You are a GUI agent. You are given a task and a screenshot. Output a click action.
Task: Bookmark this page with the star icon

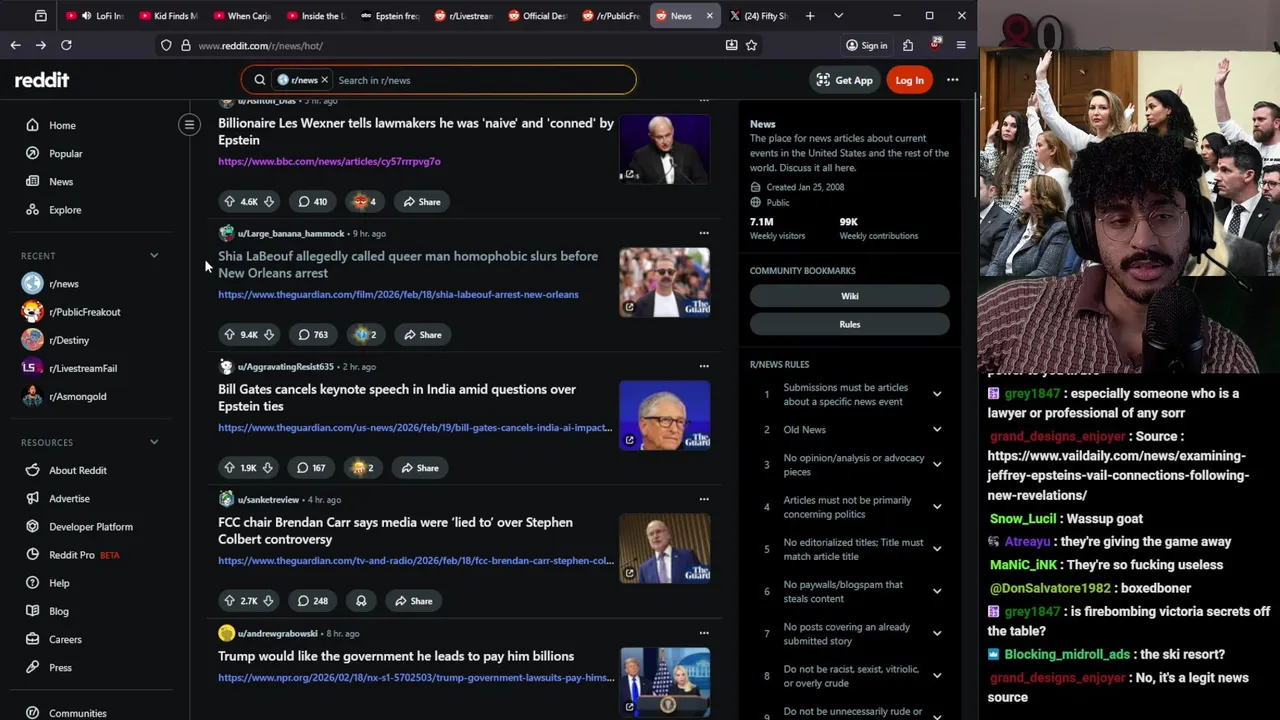tap(751, 45)
